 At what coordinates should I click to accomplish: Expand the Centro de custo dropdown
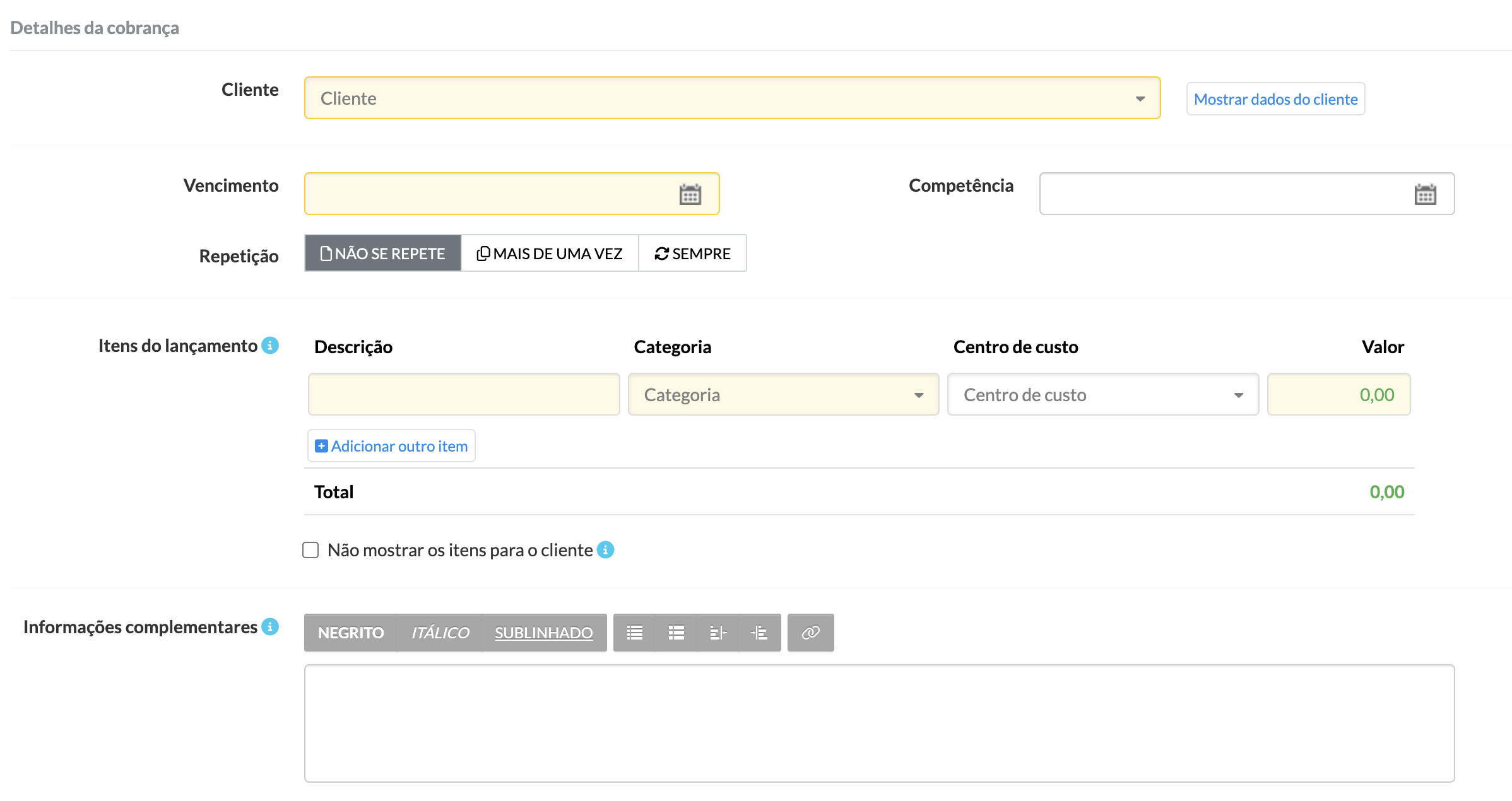1102,395
